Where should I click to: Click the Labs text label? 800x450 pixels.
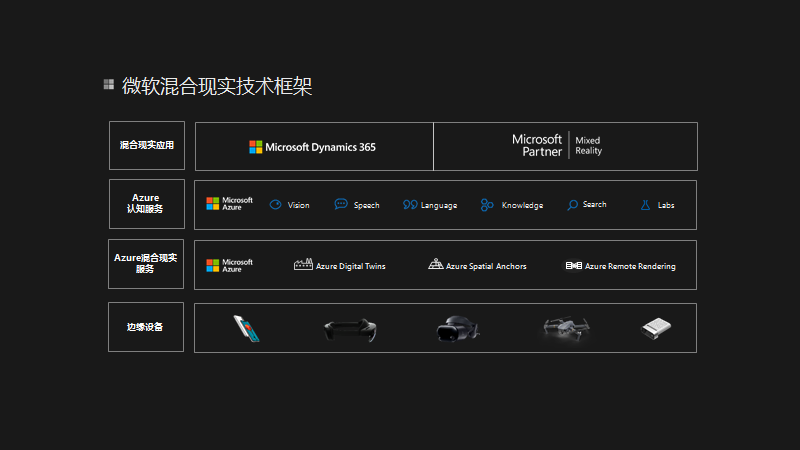point(666,205)
